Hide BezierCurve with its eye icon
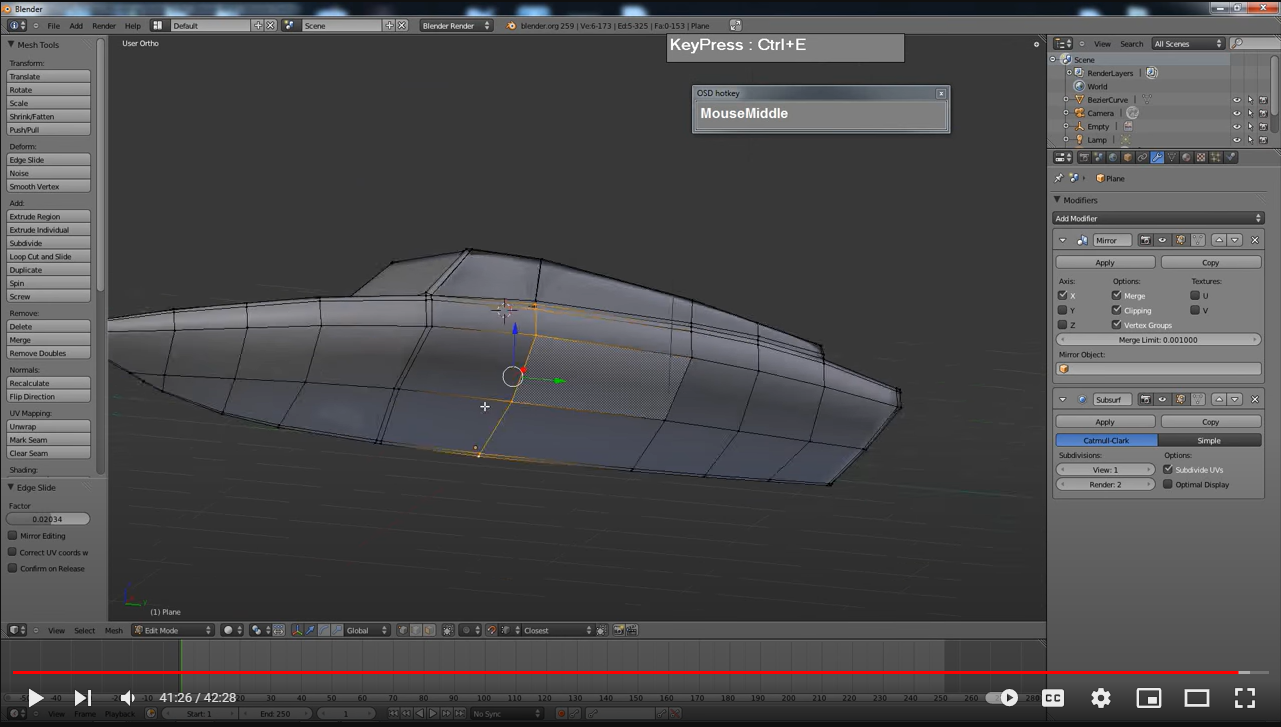1281x727 pixels. (1237, 100)
